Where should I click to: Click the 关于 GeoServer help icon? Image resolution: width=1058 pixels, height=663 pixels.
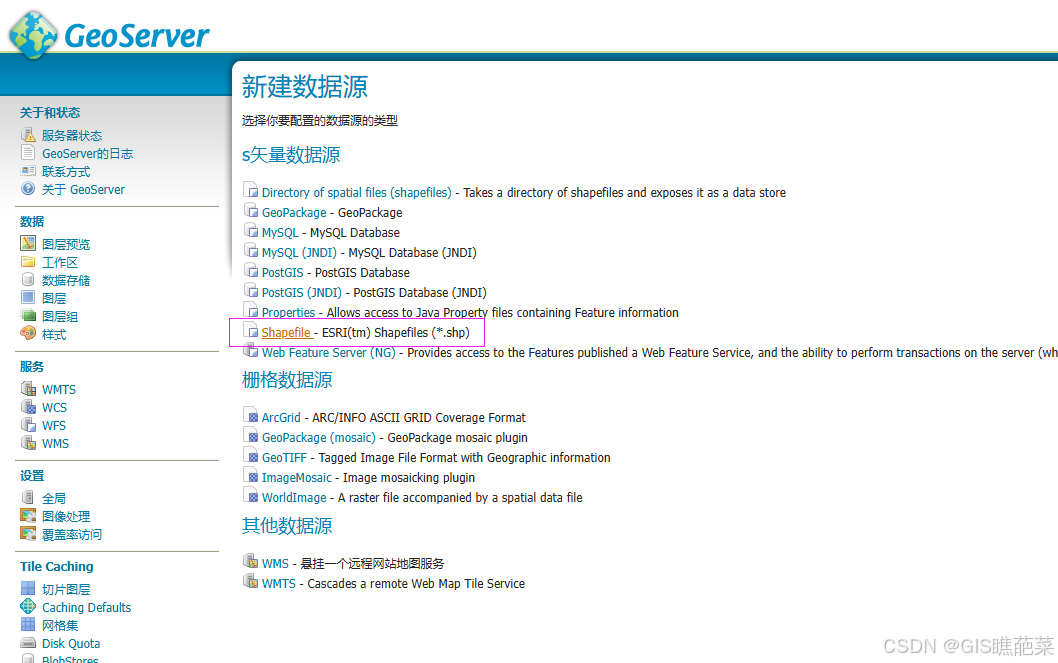[x=28, y=189]
